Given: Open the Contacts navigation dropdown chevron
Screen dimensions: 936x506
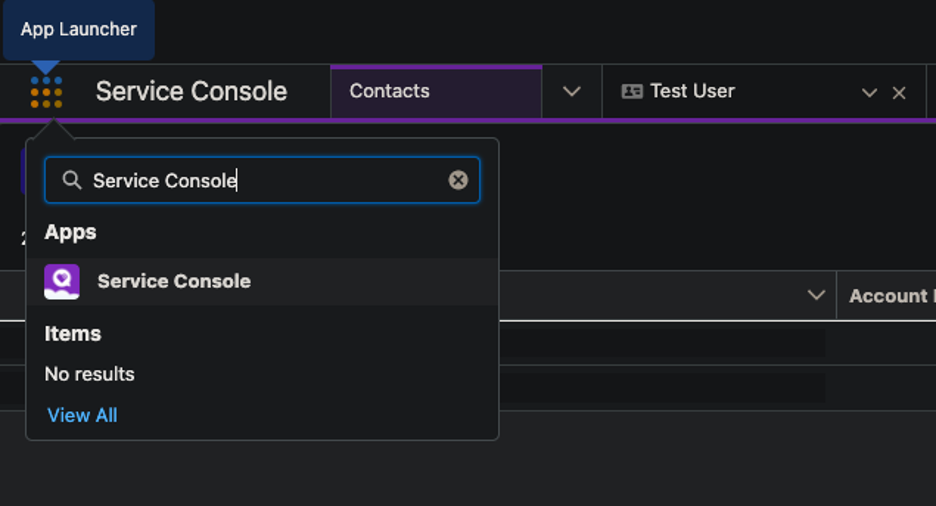Looking at the screenshot, I should (x=571, y=92).
